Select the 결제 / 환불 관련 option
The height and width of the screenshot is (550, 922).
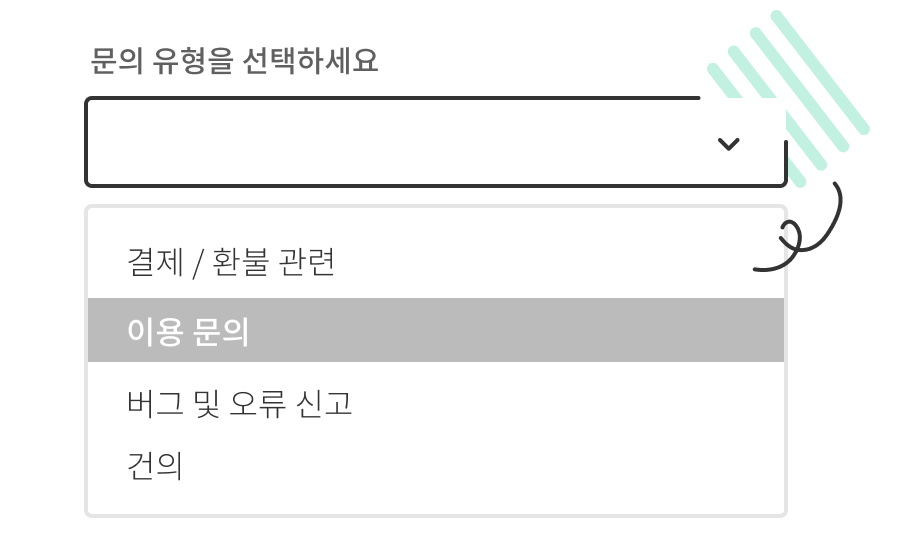point(436,262)
